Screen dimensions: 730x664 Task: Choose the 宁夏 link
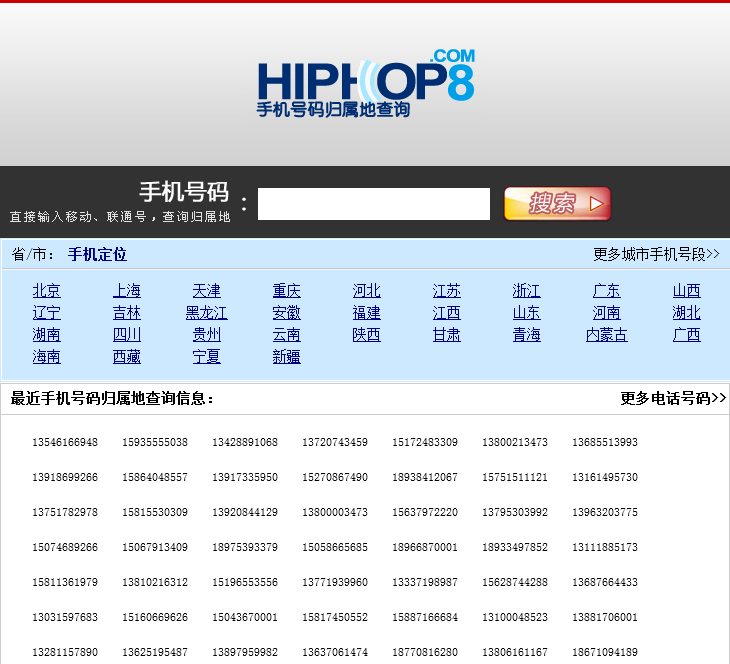[x=207, y=357]
